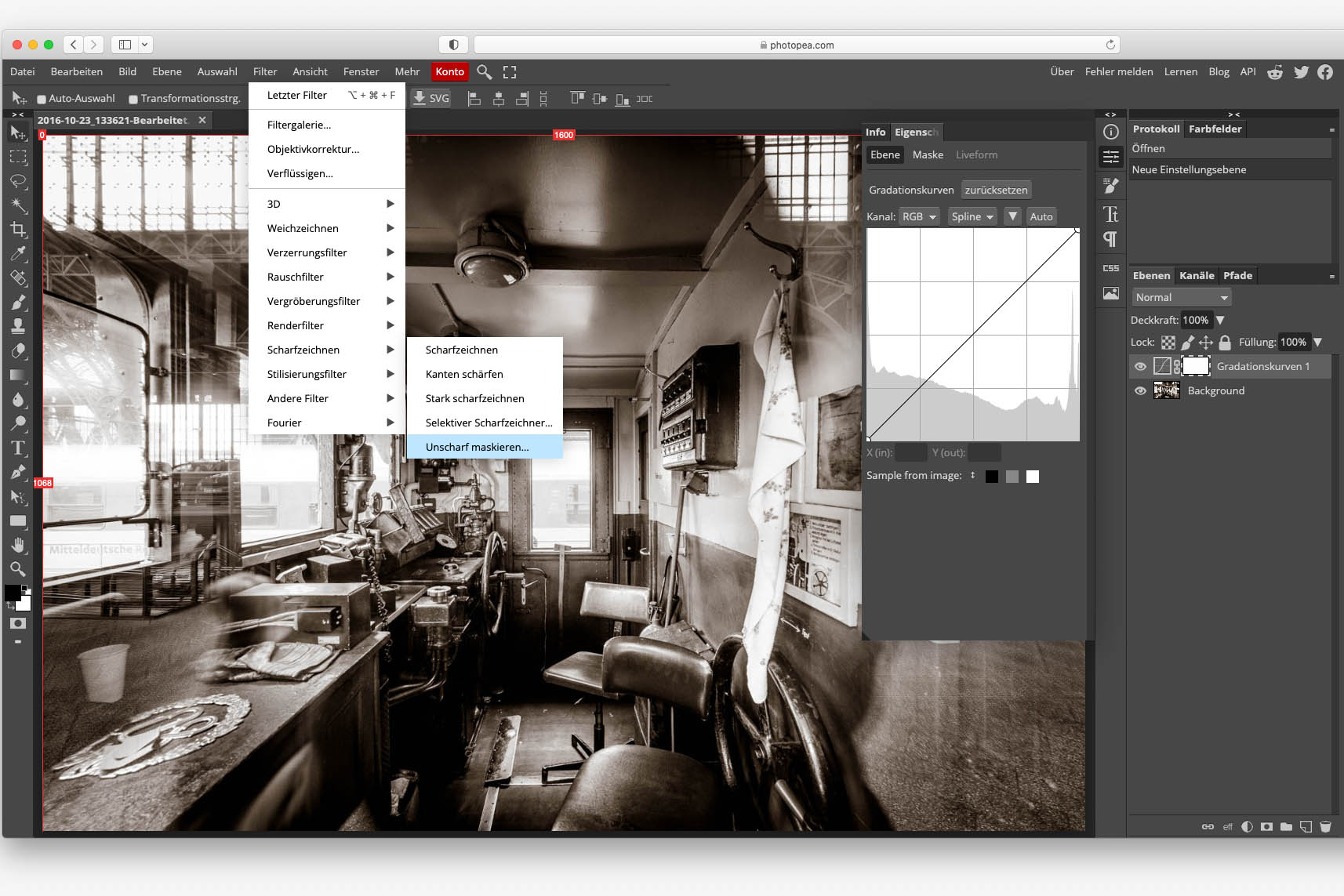Switch to the Kanäle tab
Image resolution: width=1344 pixels, height=896 pixels.
click(1197, 275)
